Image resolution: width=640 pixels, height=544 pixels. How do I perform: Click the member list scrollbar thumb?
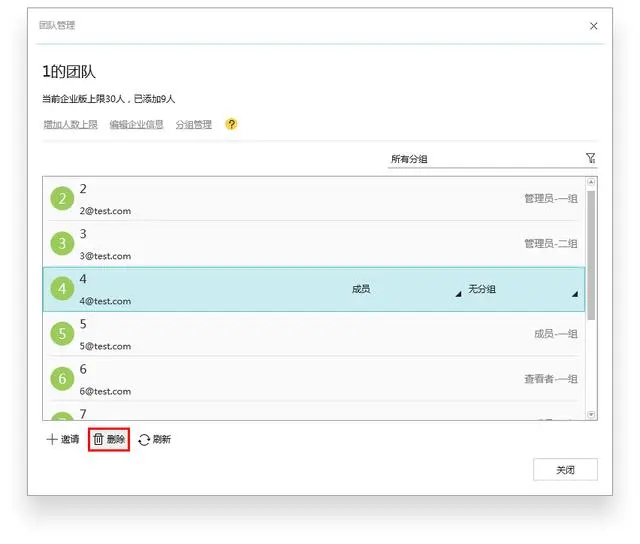pos(591,255)
